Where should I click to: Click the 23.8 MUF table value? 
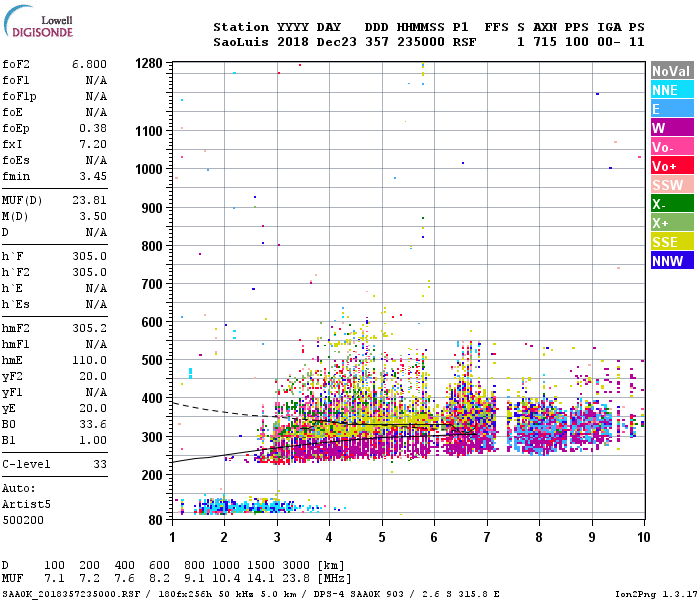point(296,579)
